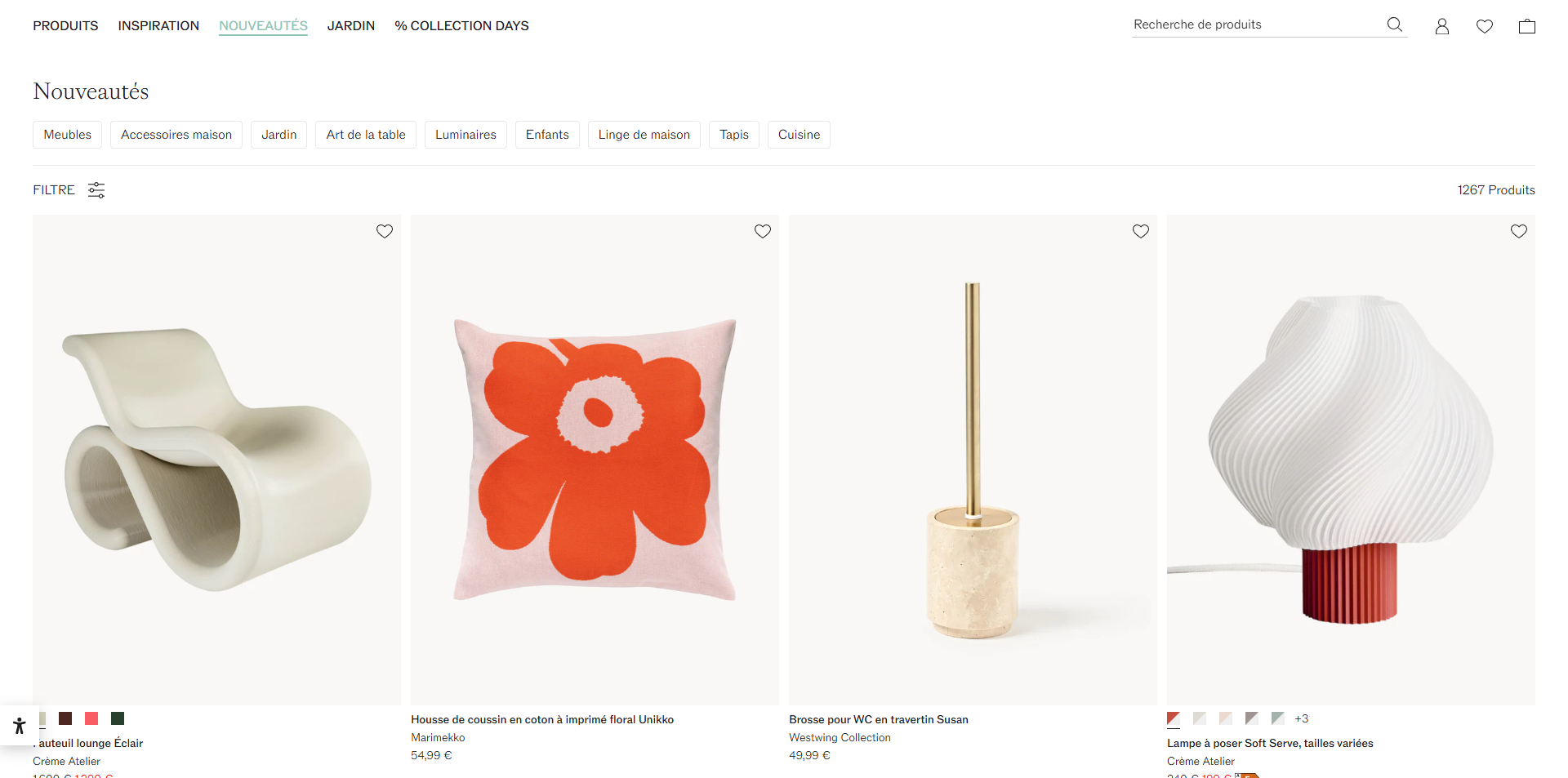This screenshot has width=1568, height=778.
Task: Open the INSPIRATION menu
Action: point(158,26)
